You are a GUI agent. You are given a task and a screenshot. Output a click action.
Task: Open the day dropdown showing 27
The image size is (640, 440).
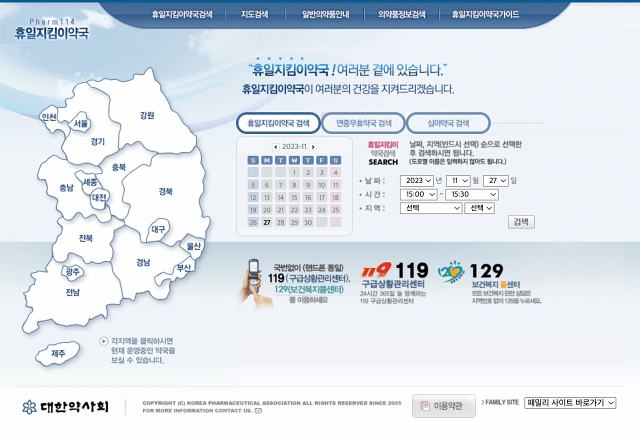tap(496, 181)
